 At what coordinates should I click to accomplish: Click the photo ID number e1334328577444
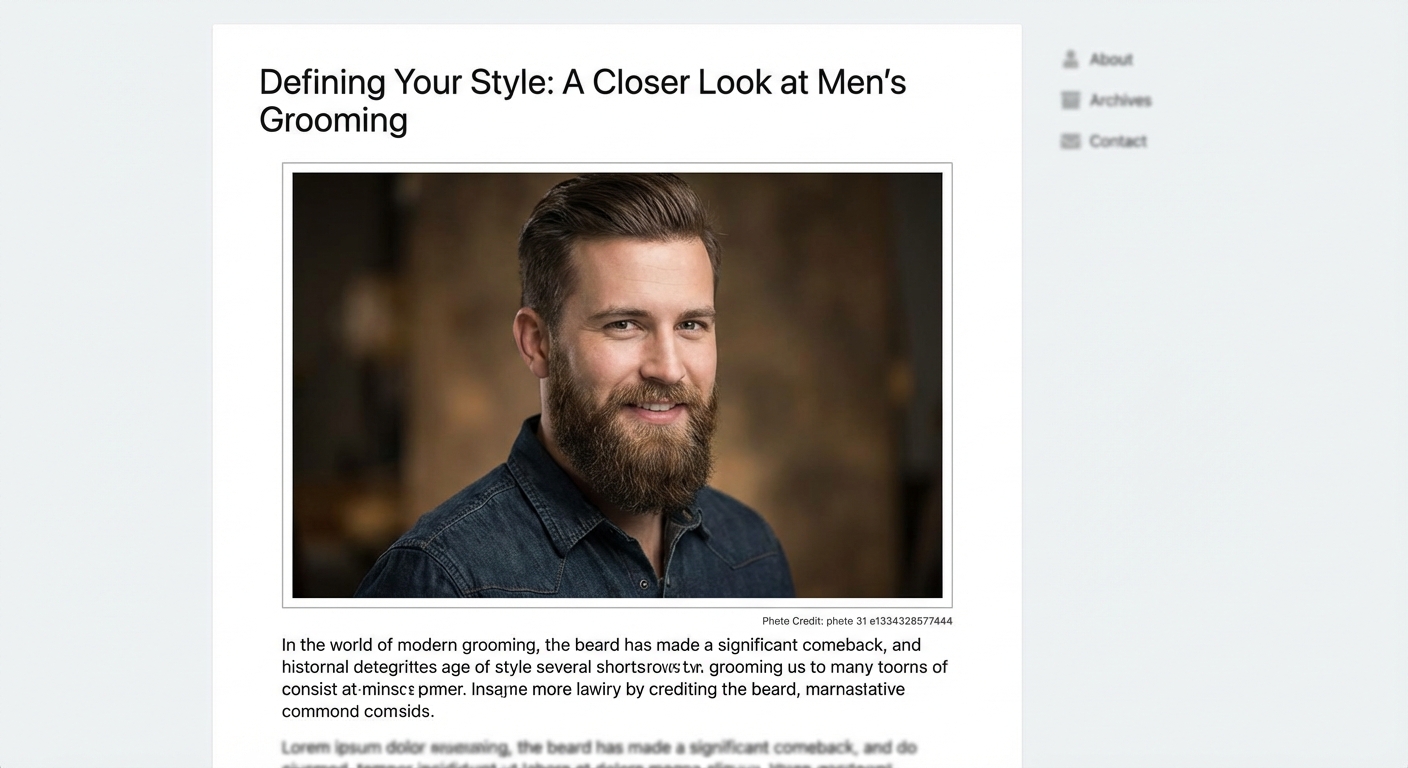tap(910, 621)
